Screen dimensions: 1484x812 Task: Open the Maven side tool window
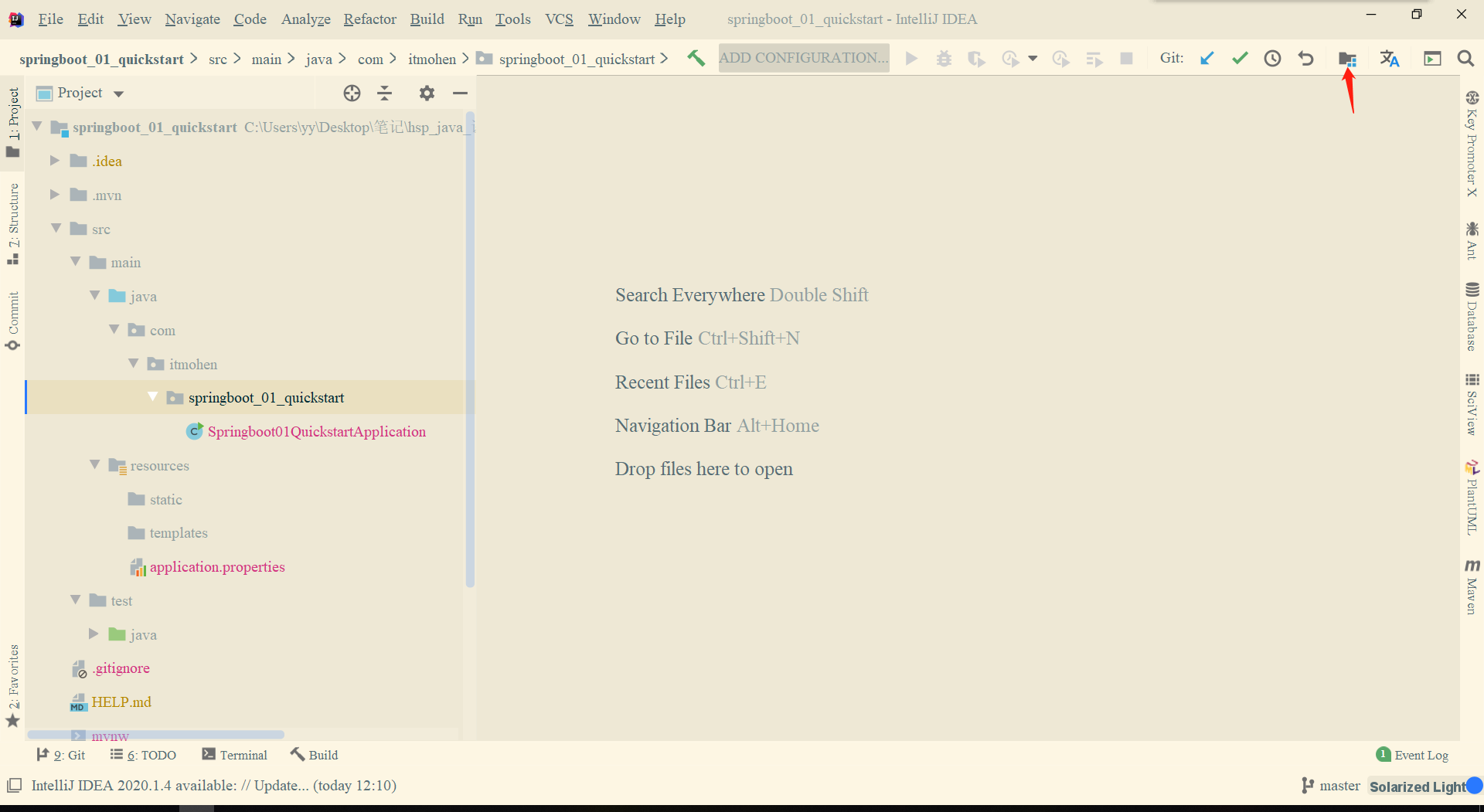[x=1472, y=587]
